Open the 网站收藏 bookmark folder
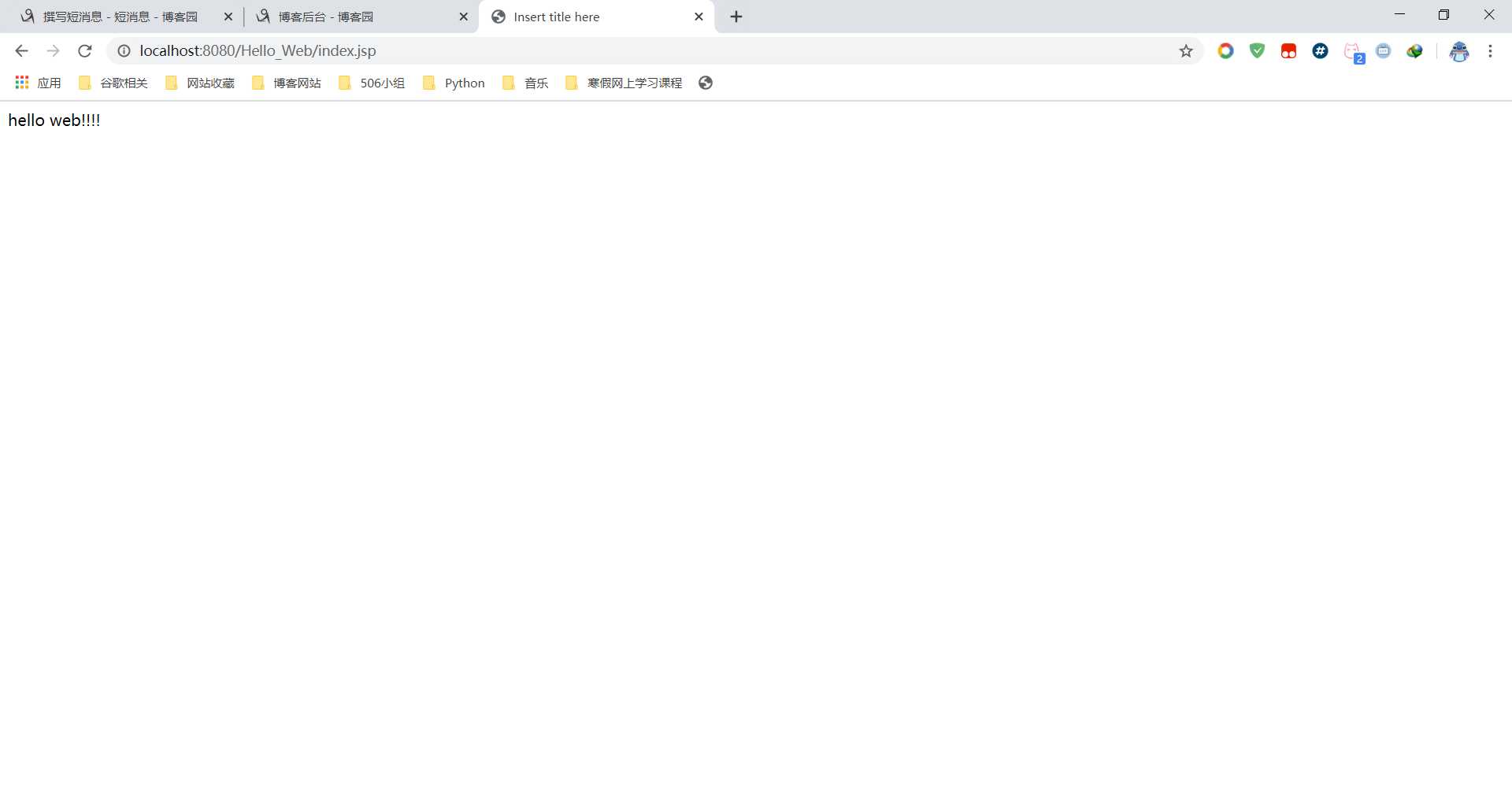 coord(200,83)
